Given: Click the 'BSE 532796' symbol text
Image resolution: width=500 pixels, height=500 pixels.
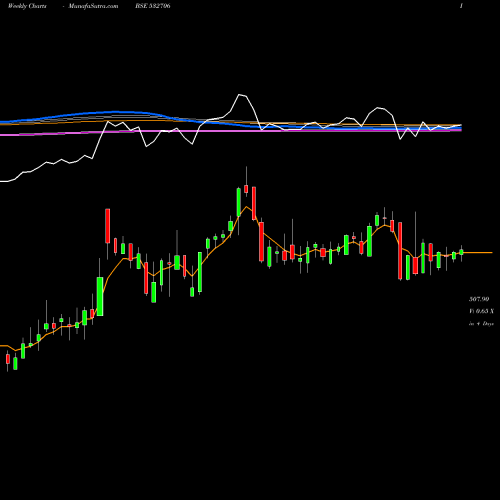Looking at the screenshot, I should click(x=153, y=6).
